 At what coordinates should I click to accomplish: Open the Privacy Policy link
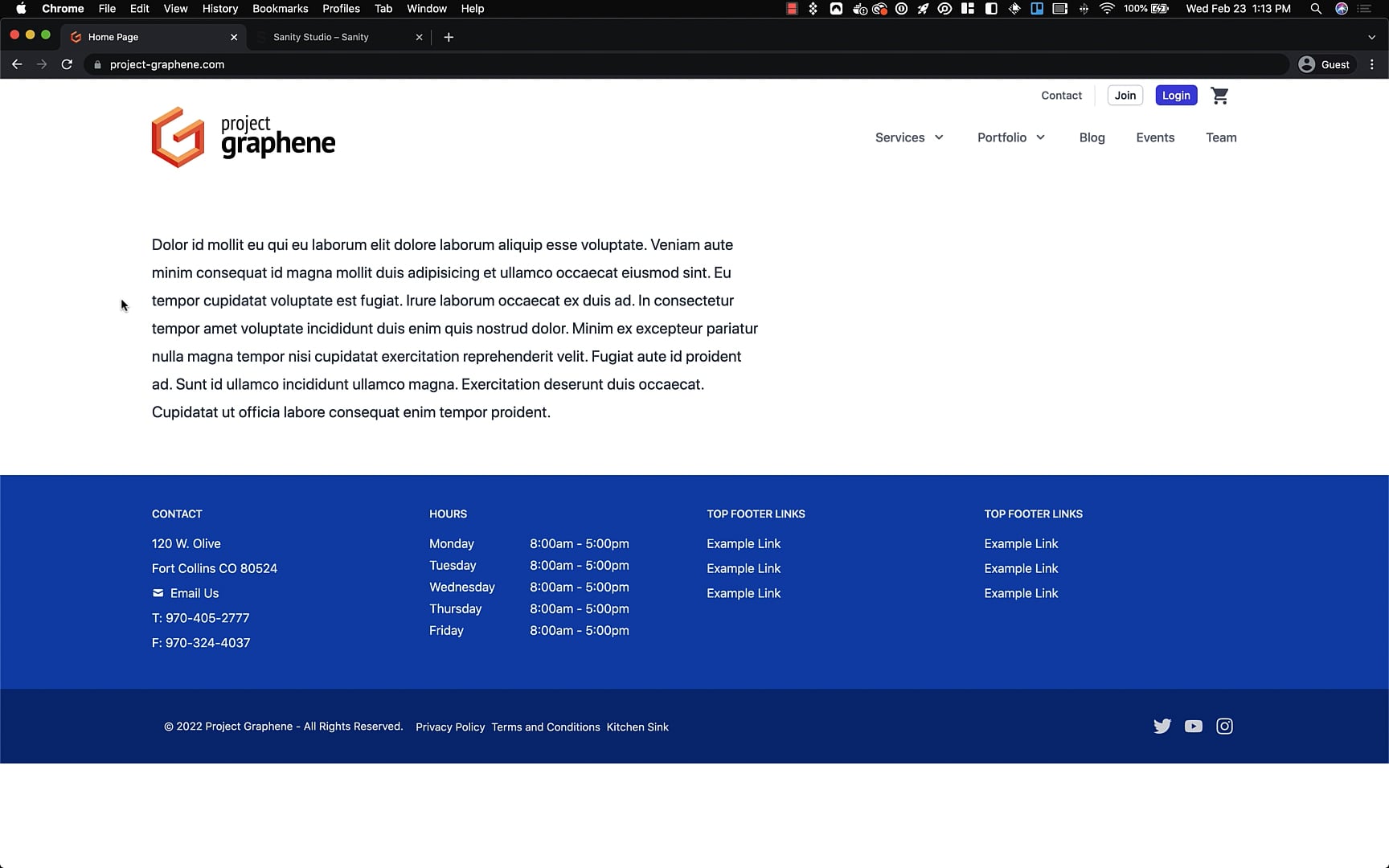click(x=450, y=727)
